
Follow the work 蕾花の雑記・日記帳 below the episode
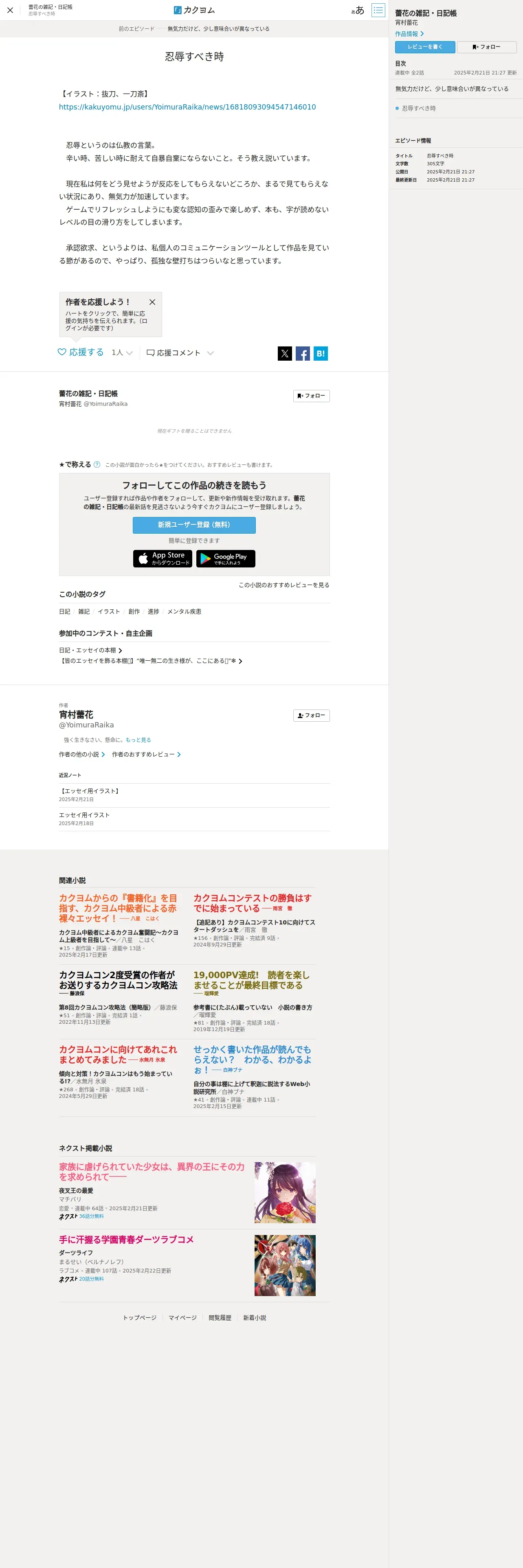tap(311, 396)
